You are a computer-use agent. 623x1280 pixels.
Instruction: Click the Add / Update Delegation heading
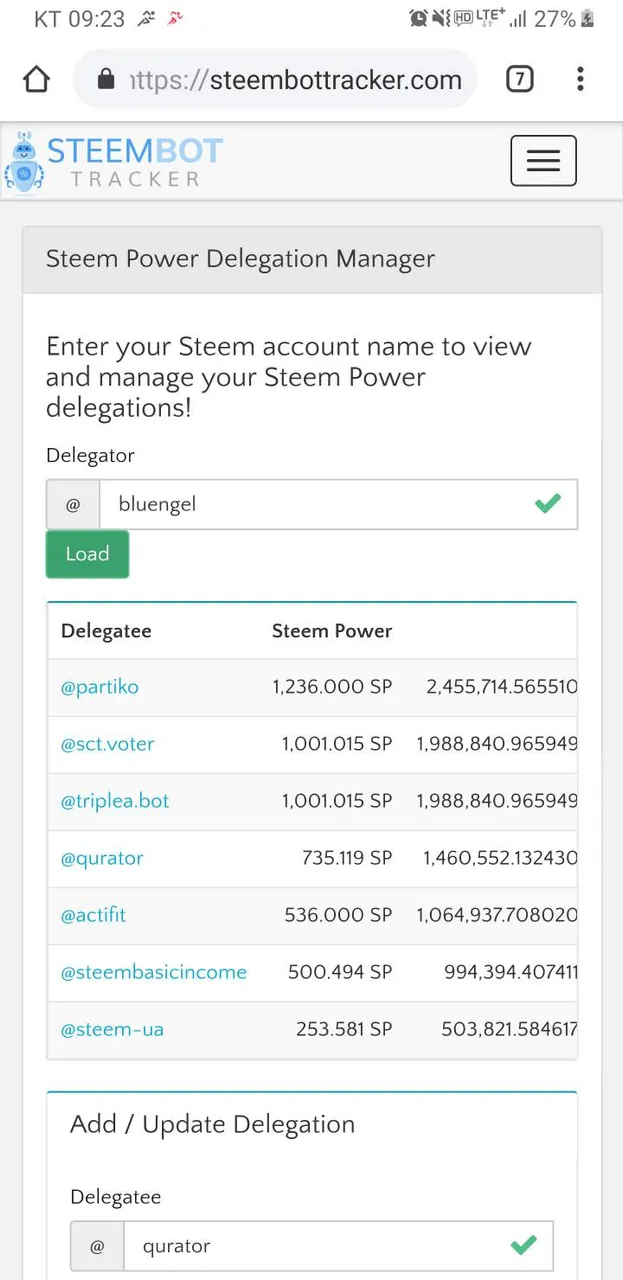pyautogui.click(x=212, y=1124)
